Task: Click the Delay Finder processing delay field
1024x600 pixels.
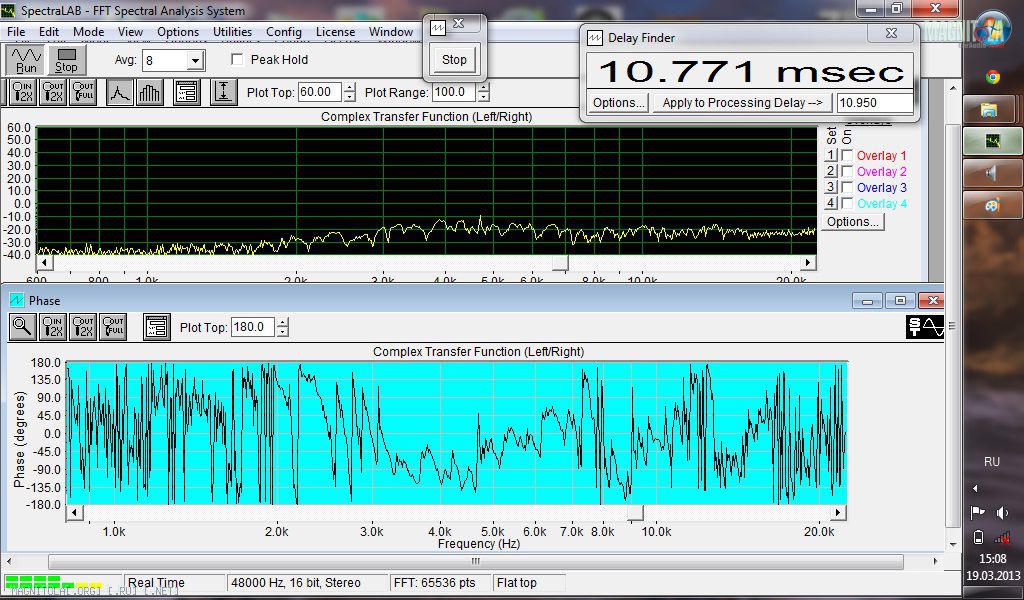Action: (x=874, y=103)
